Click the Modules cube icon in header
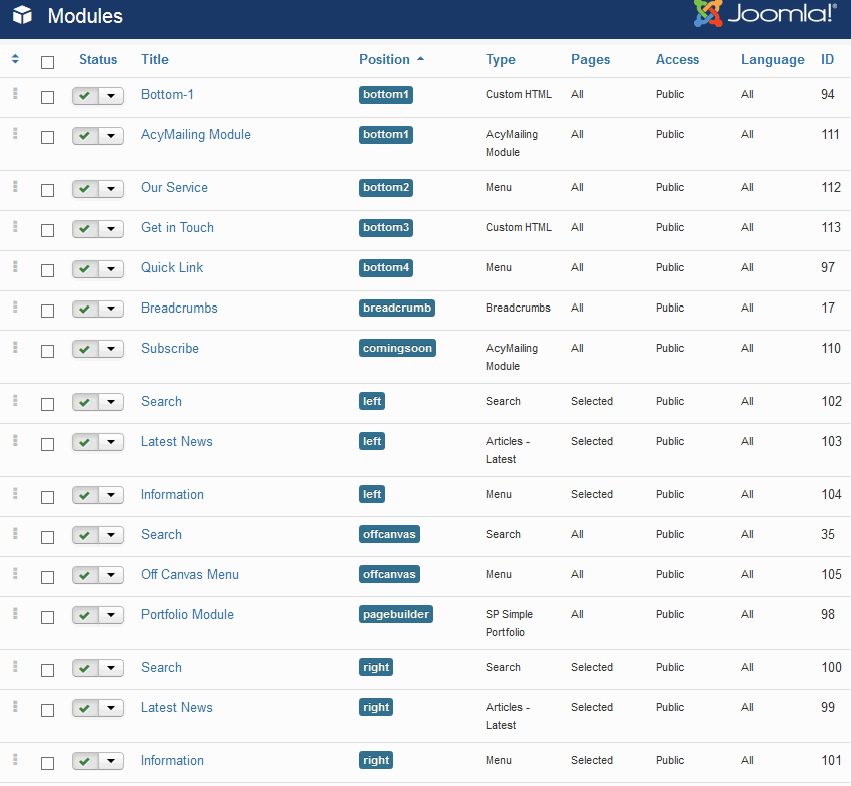 click(x=22, y=16)
